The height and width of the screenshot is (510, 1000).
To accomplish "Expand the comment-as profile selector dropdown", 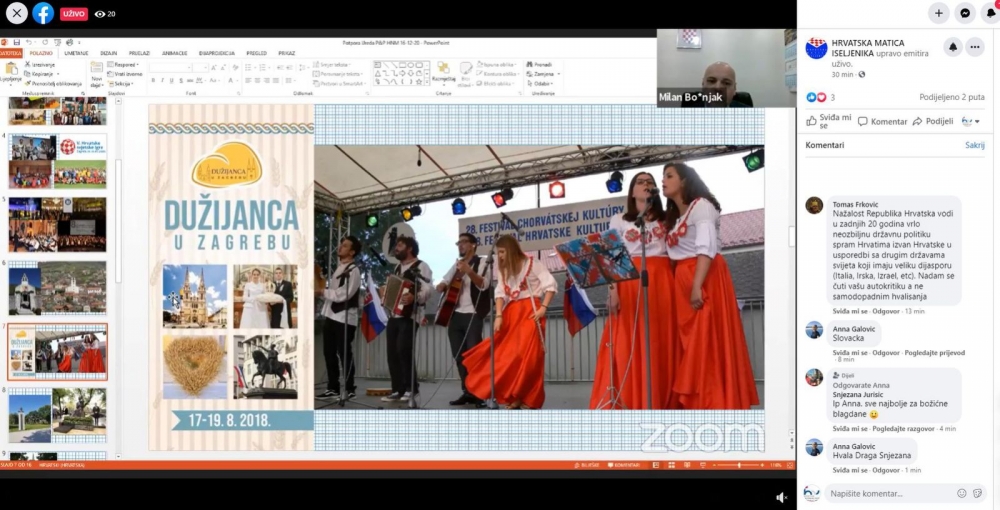I will (971, 121).
